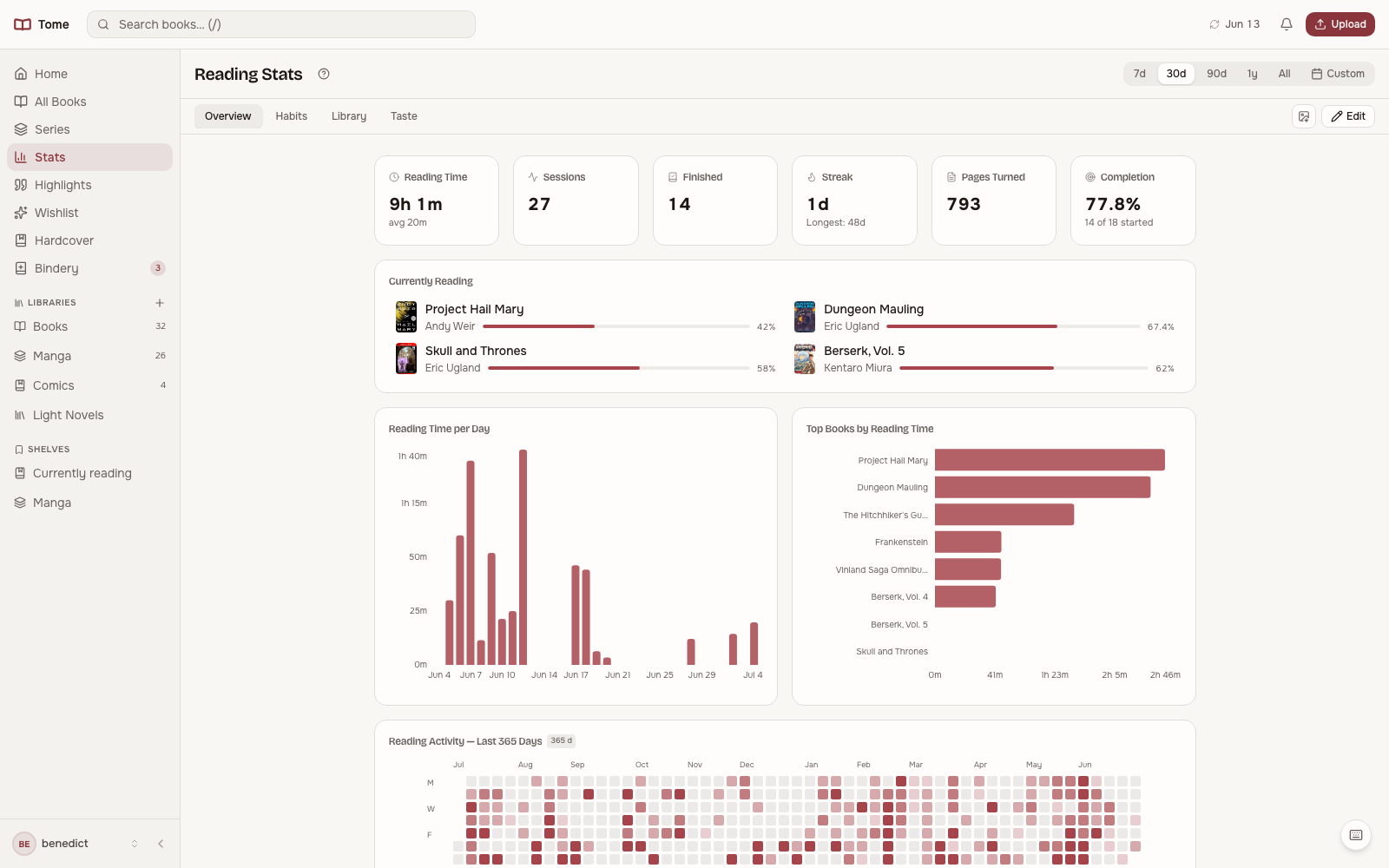Click Dungeon Mauling title link

873,309
